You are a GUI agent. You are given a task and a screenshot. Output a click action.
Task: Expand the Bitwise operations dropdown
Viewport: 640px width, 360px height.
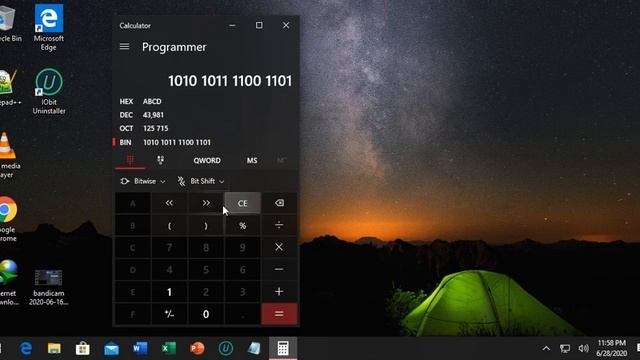click(x=143, y=181)
